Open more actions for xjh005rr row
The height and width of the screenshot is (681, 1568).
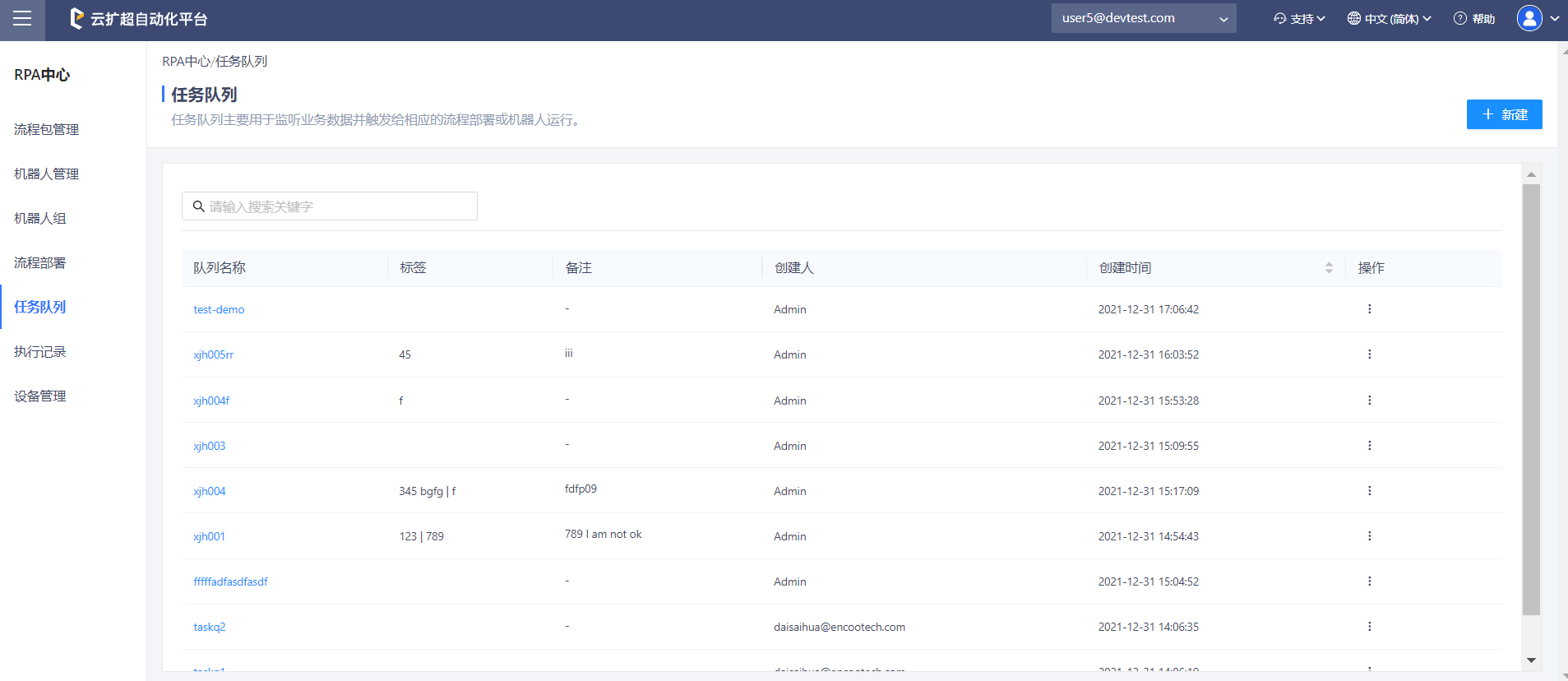[1369, 354]
